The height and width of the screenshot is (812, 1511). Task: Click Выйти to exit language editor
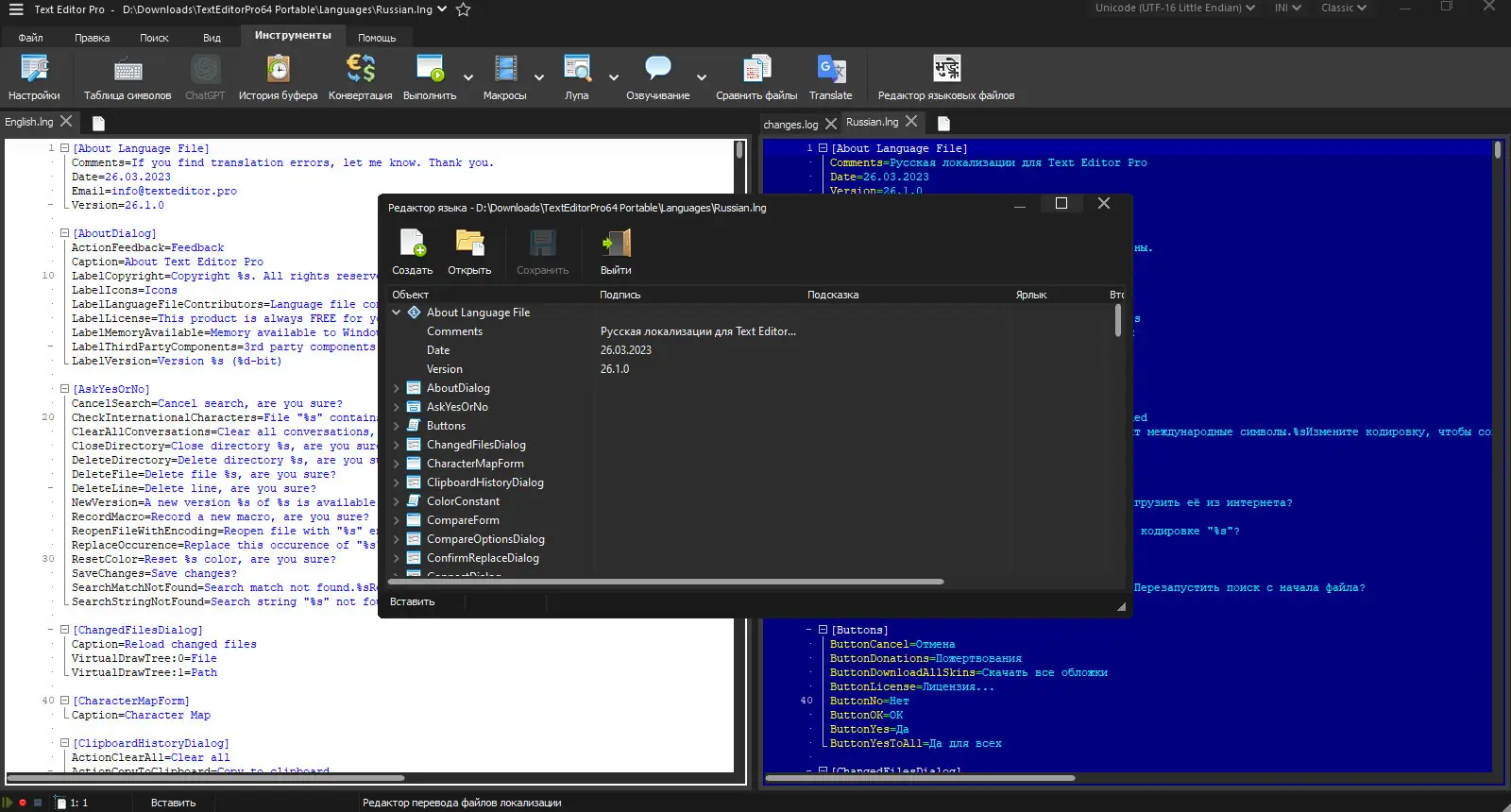[616, 252]
